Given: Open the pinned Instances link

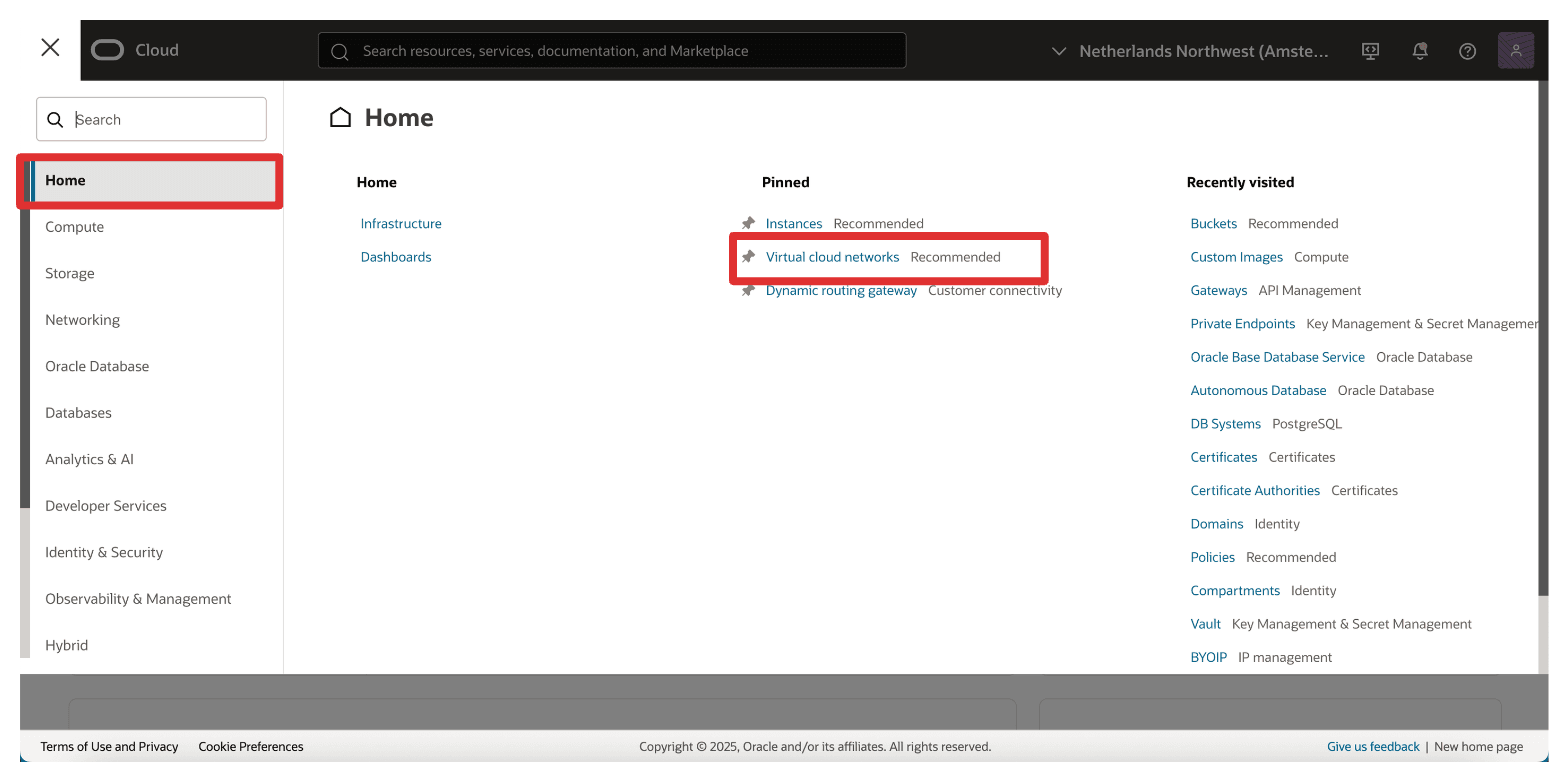Looking at the screenshot, I should (794, 223).
